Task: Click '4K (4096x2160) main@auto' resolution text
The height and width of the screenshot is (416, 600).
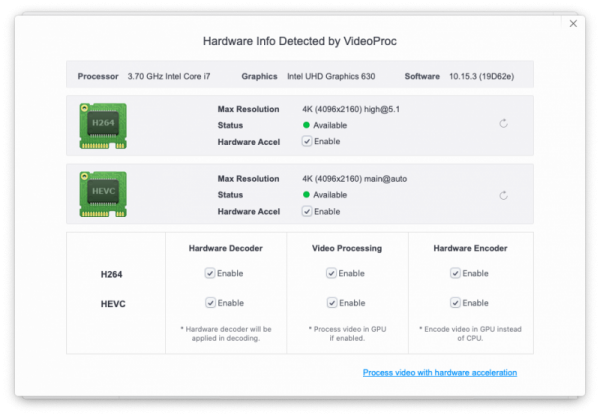Action: [354, 179]
